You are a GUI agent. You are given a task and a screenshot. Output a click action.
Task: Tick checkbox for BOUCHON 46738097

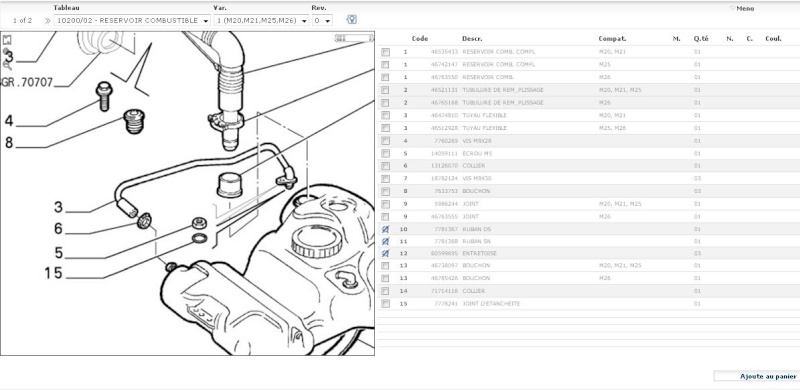pyautogui.click(x=385, y=266)
